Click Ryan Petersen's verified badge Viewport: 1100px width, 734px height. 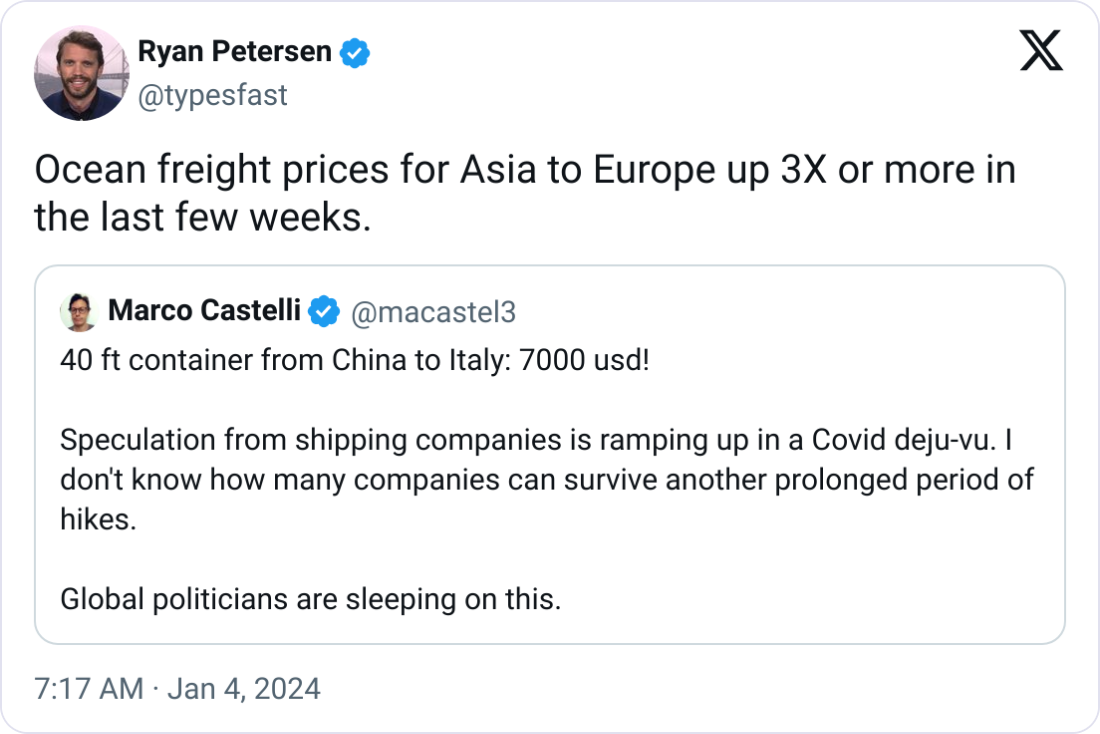(x=355, y=53)
